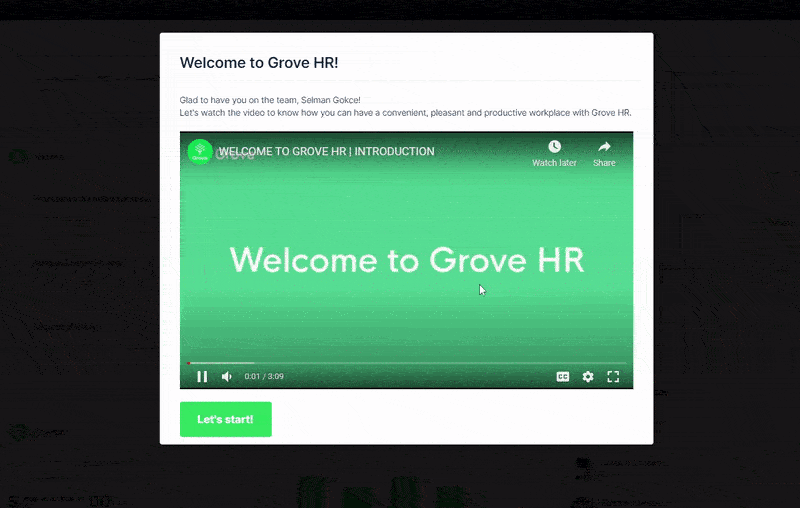Toggle closed captions CC button
The height and width of the screenshot is (508, 800).
pyautogui.click(x=562, y=376)
